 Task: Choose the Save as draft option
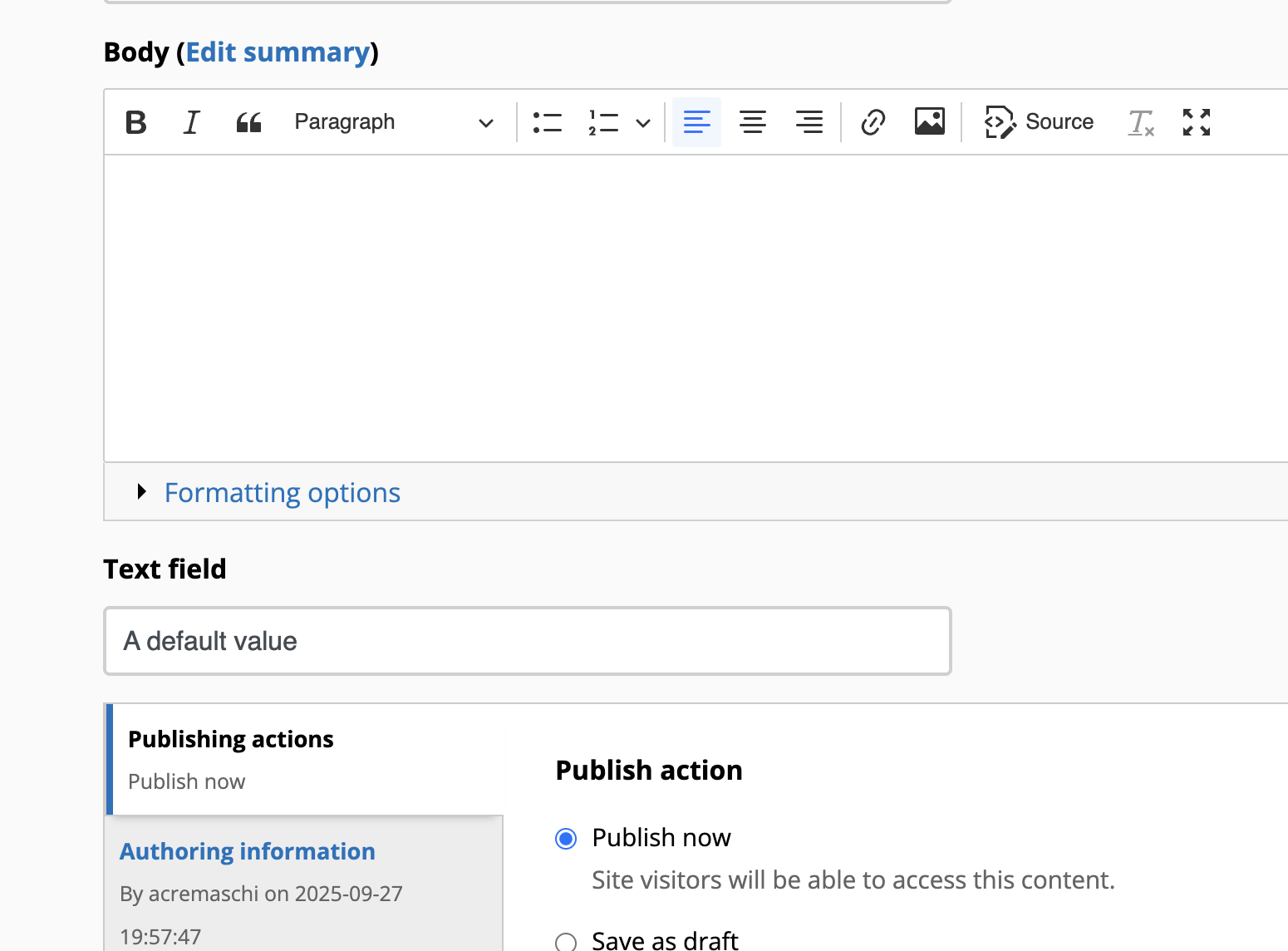coord(566,942)
